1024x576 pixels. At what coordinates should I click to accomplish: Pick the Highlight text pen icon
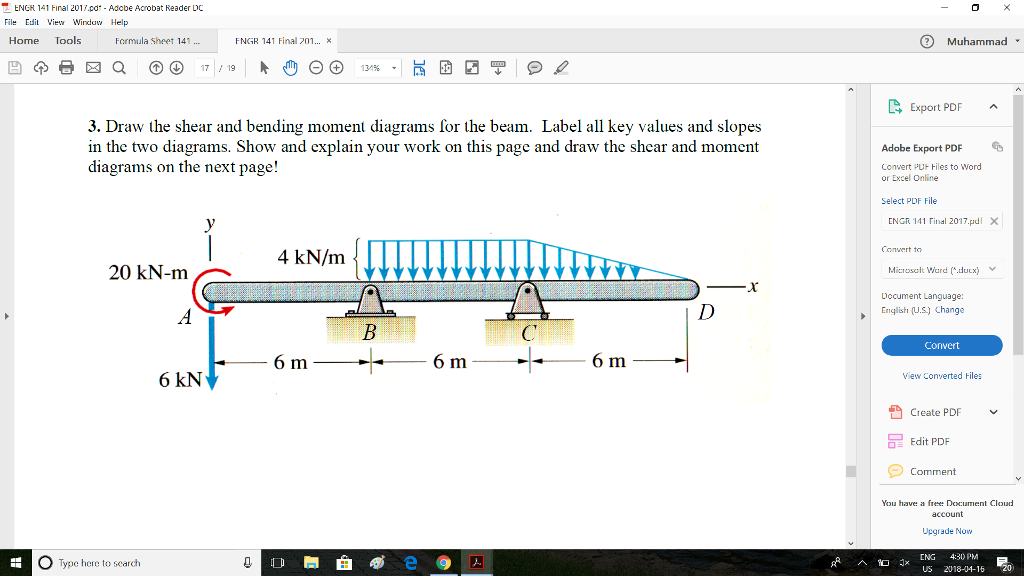[561, 67]
